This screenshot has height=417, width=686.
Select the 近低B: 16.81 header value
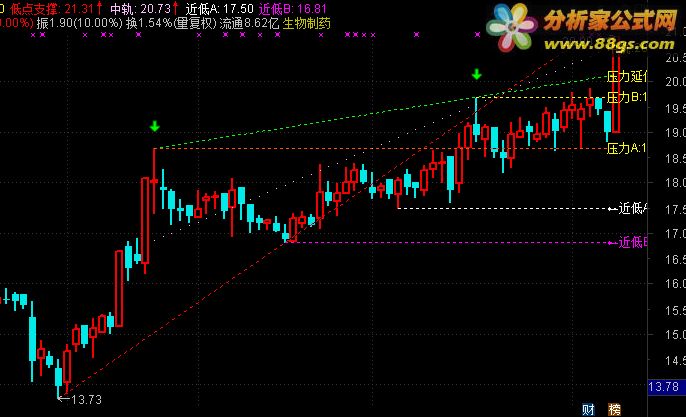point(293,8)
